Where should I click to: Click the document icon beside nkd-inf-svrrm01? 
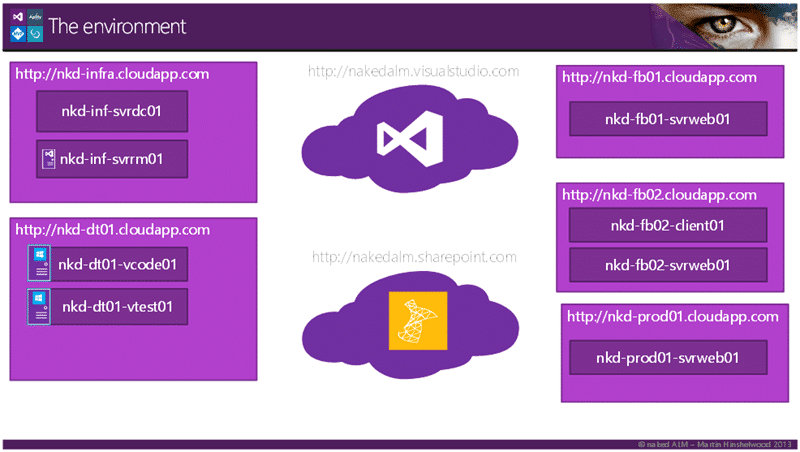(48, 159)
